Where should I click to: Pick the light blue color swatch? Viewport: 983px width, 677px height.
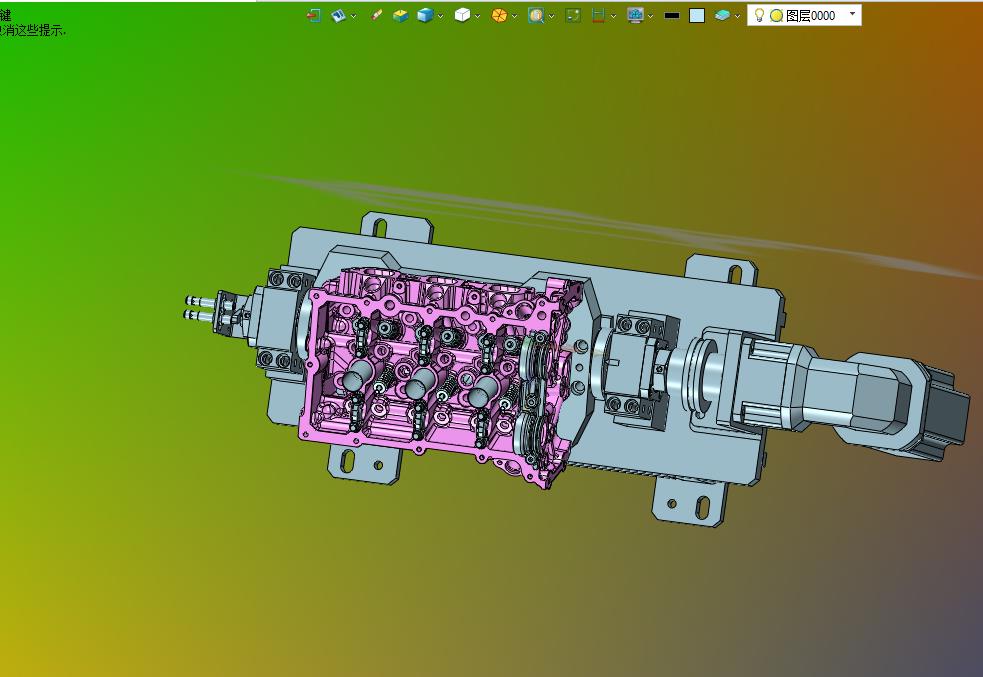[697, 16]
